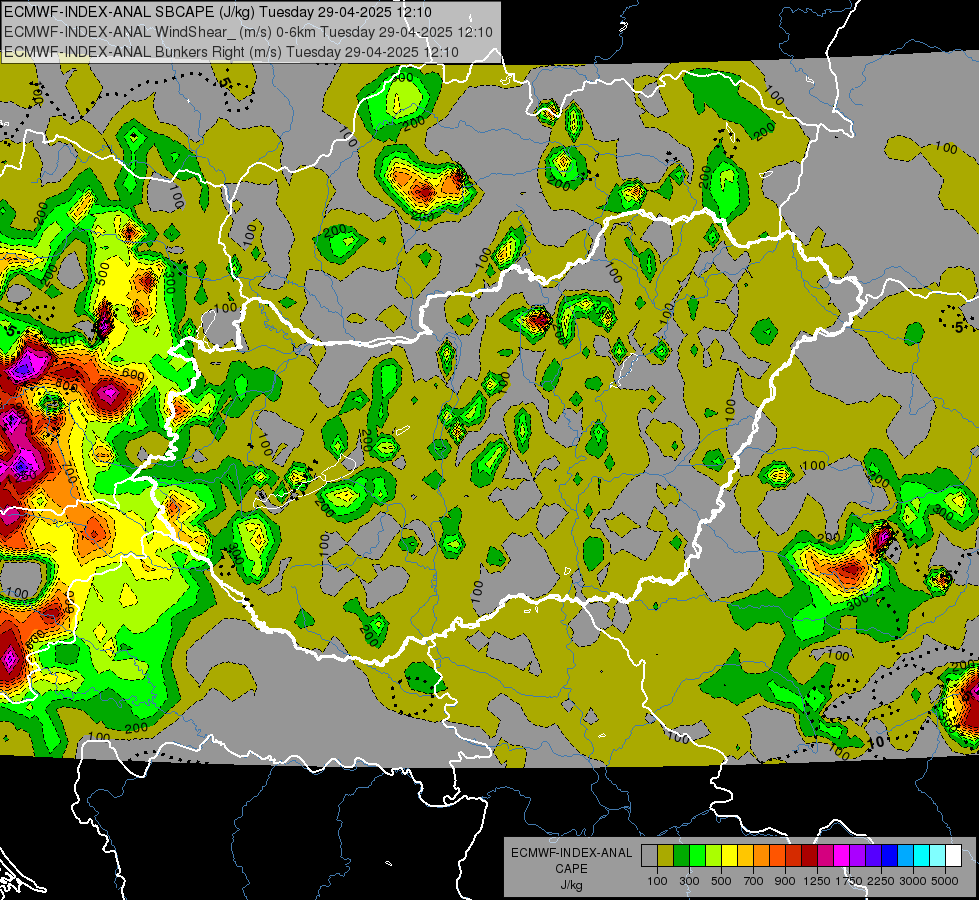Viewport: 979px width, 900px height.
Task: Click the 100 value in the legend
Action: (x=657, y=881)
